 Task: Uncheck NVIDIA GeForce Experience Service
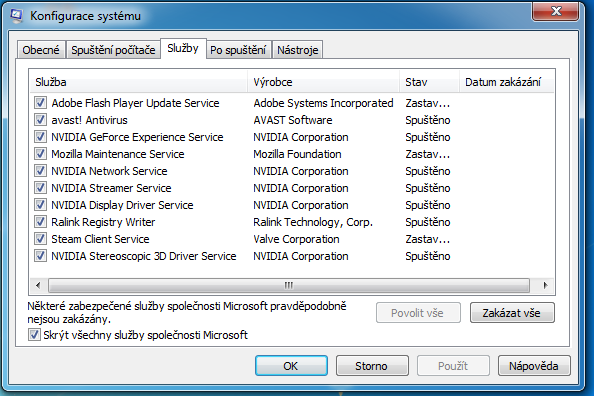40,137
